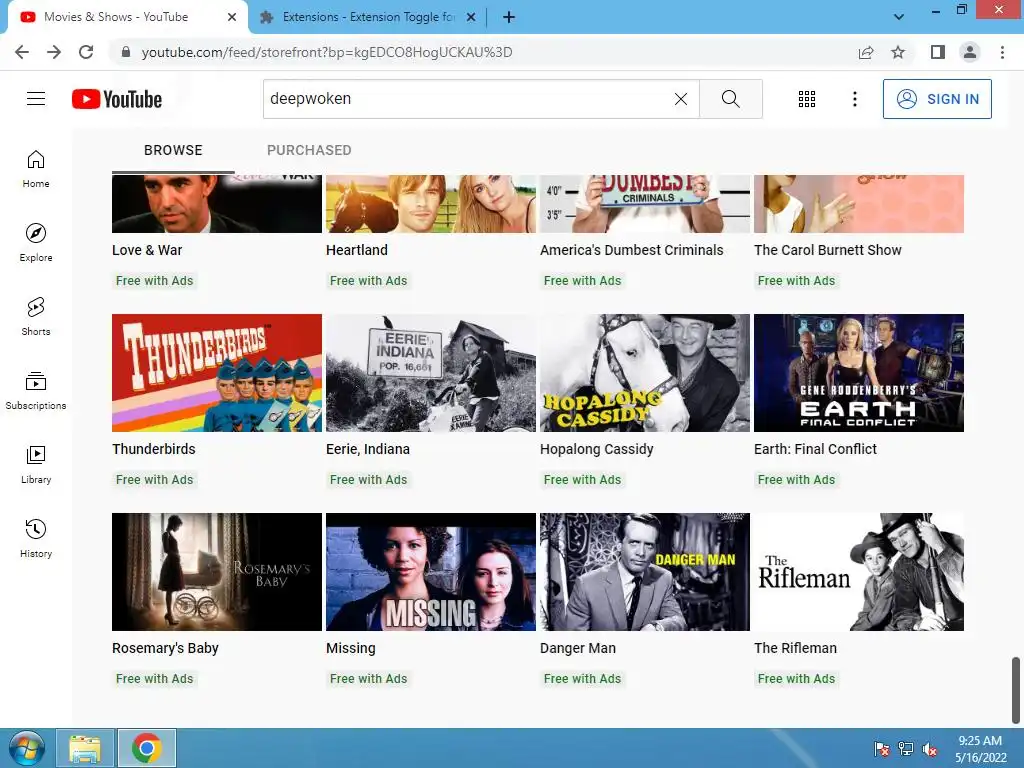Click Free with Ads under Heartland
The image size is (1024, 768).
368,281
